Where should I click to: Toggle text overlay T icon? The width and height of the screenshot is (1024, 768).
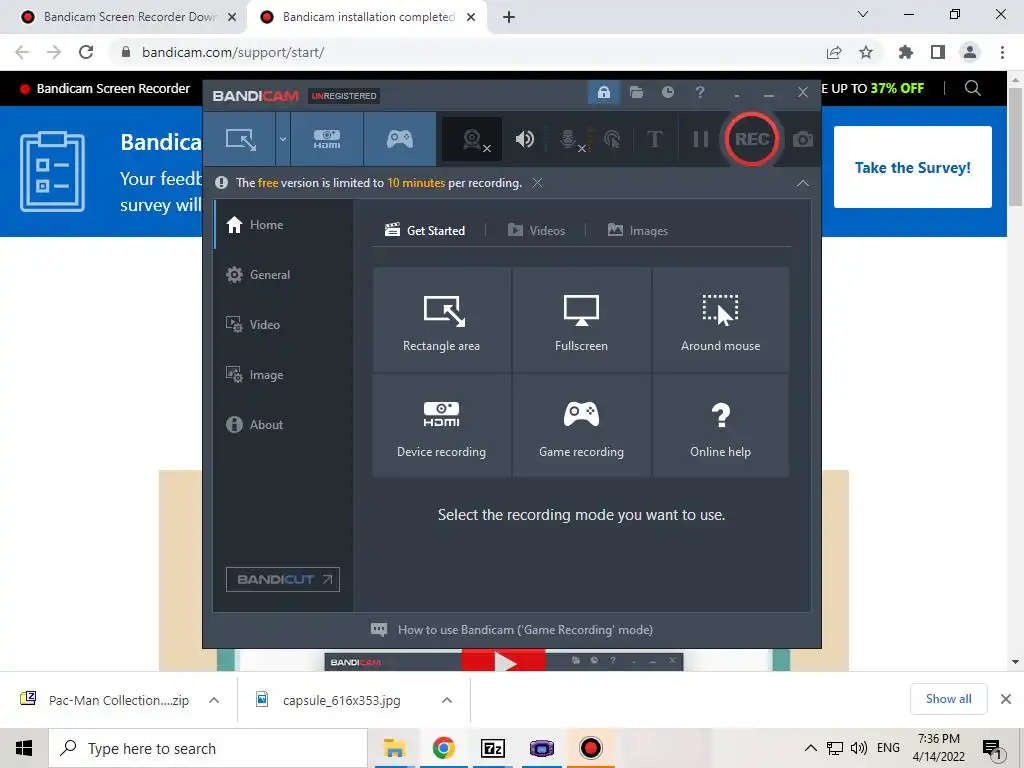pyautogui.click(x=654, y=139)
